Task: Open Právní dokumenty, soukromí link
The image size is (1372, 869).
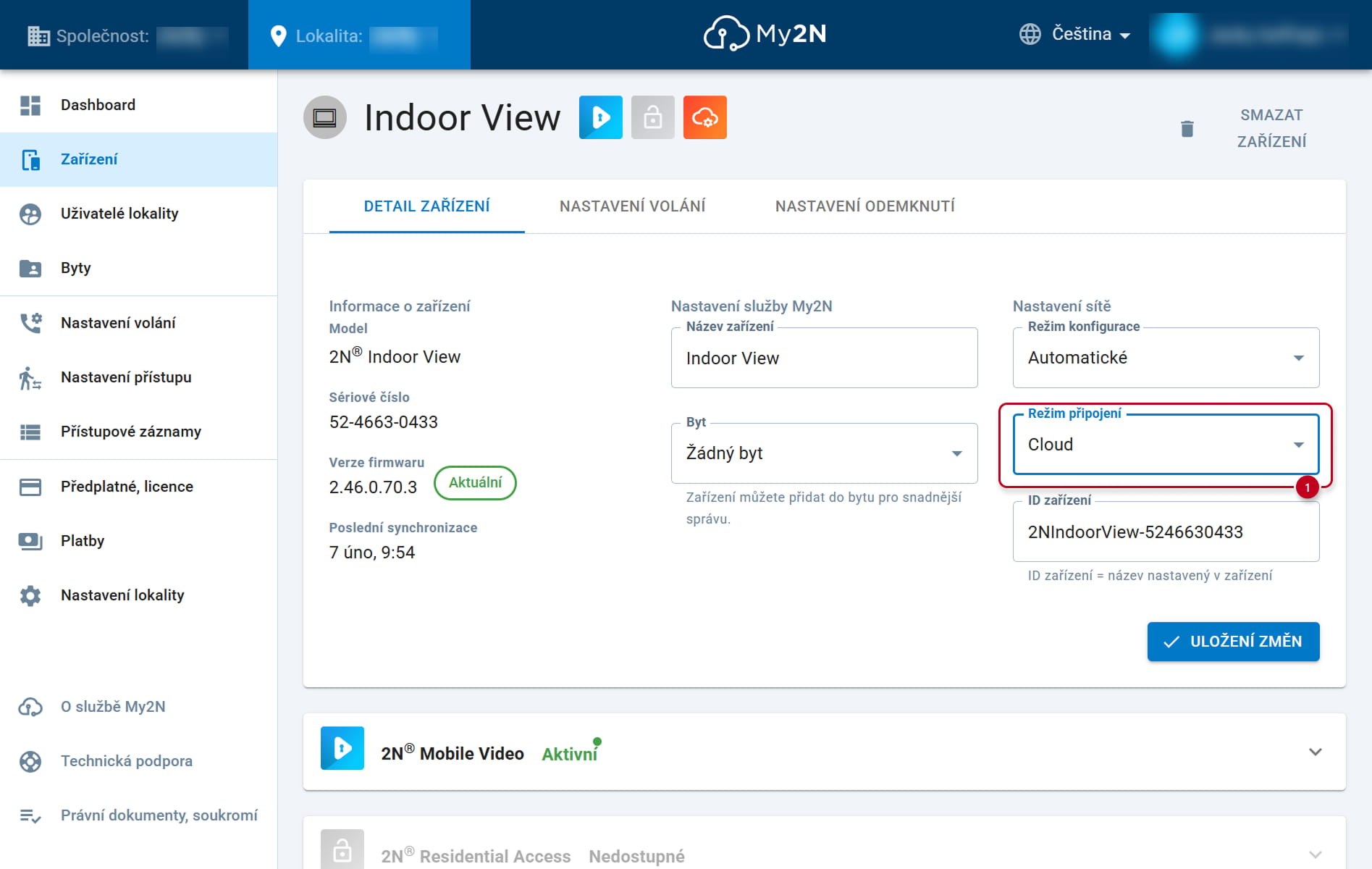Action: 139,815
